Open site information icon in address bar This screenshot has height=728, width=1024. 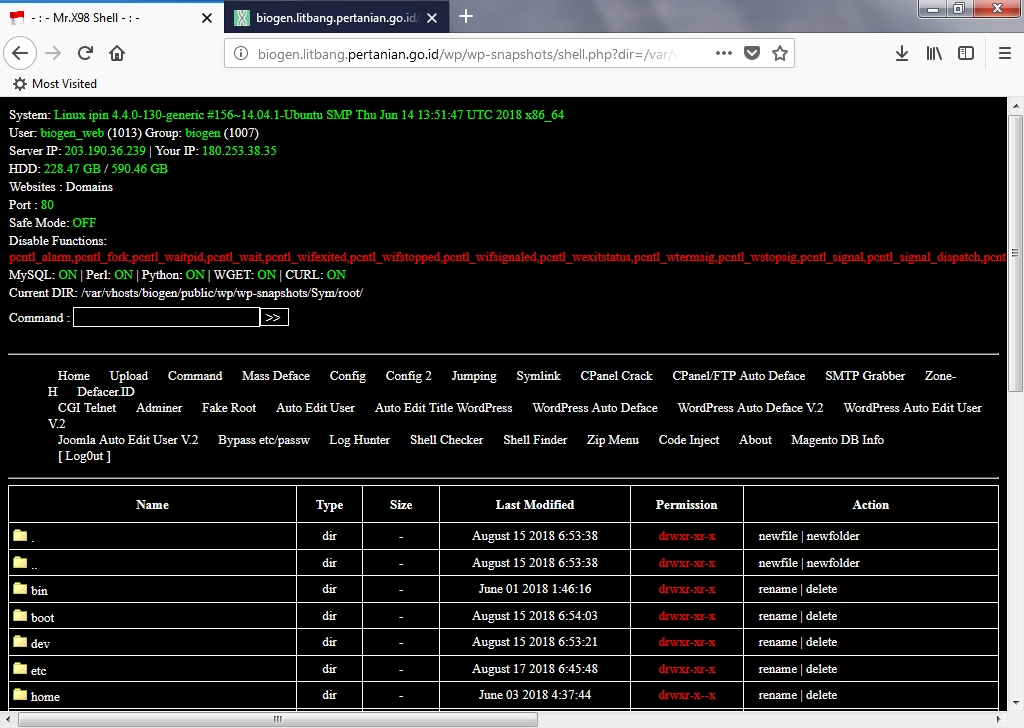(x=240, y=54)
